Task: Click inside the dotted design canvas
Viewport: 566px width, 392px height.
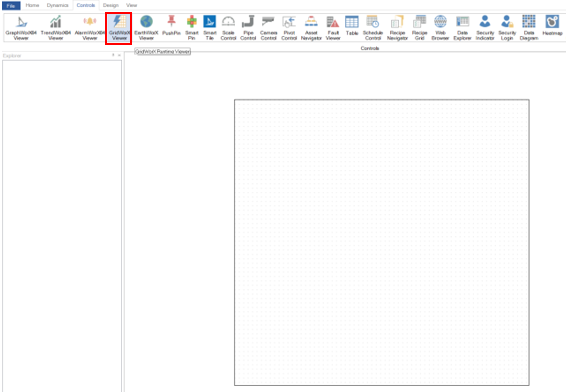Action: 382,242
